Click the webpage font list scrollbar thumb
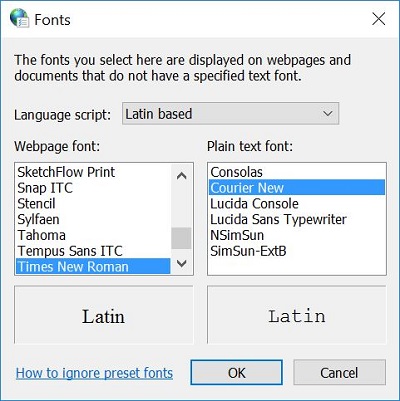Image resolution: width=400 pixels, height=401 pixels. 181,238
